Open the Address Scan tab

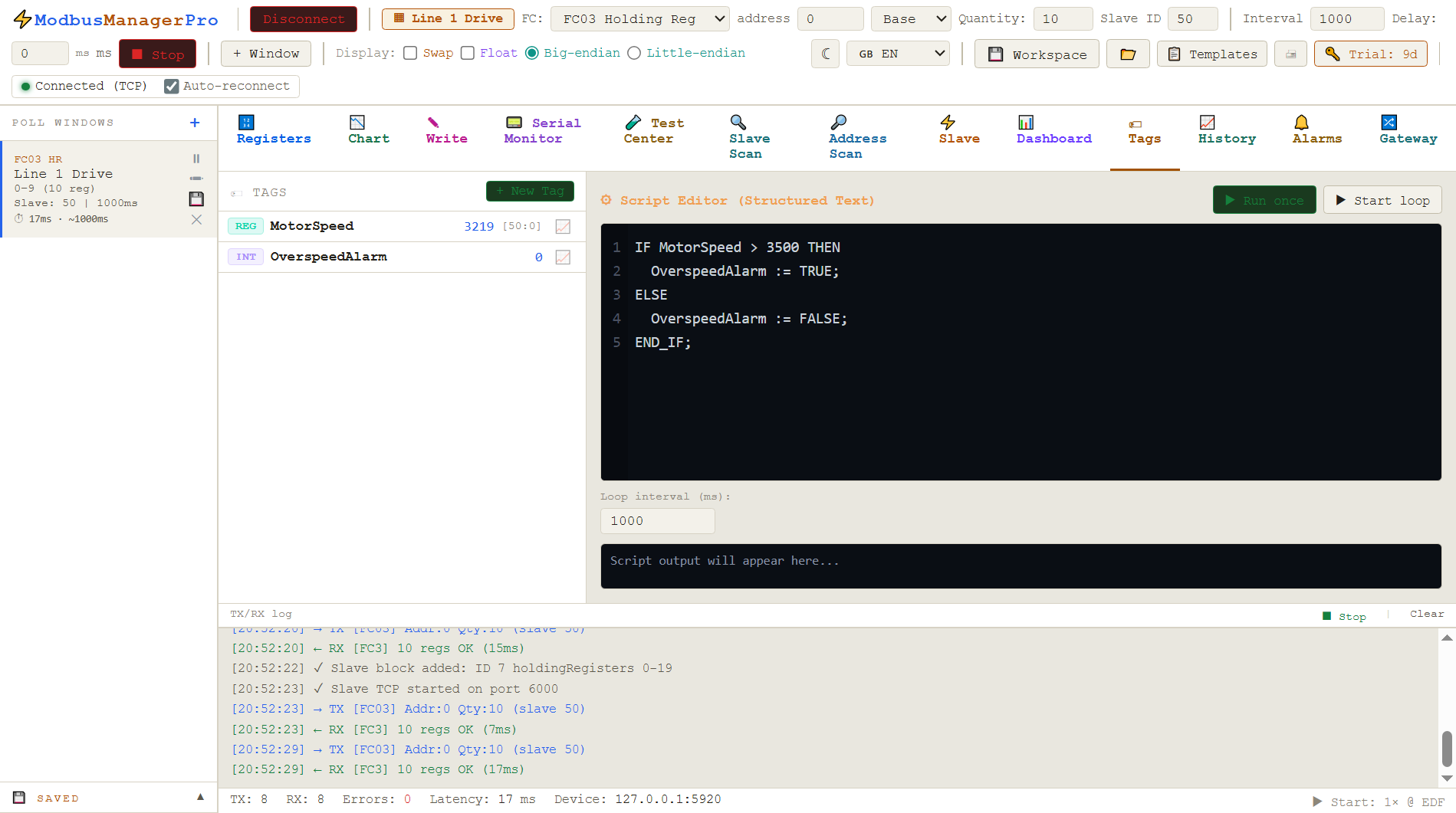point(857,138)
